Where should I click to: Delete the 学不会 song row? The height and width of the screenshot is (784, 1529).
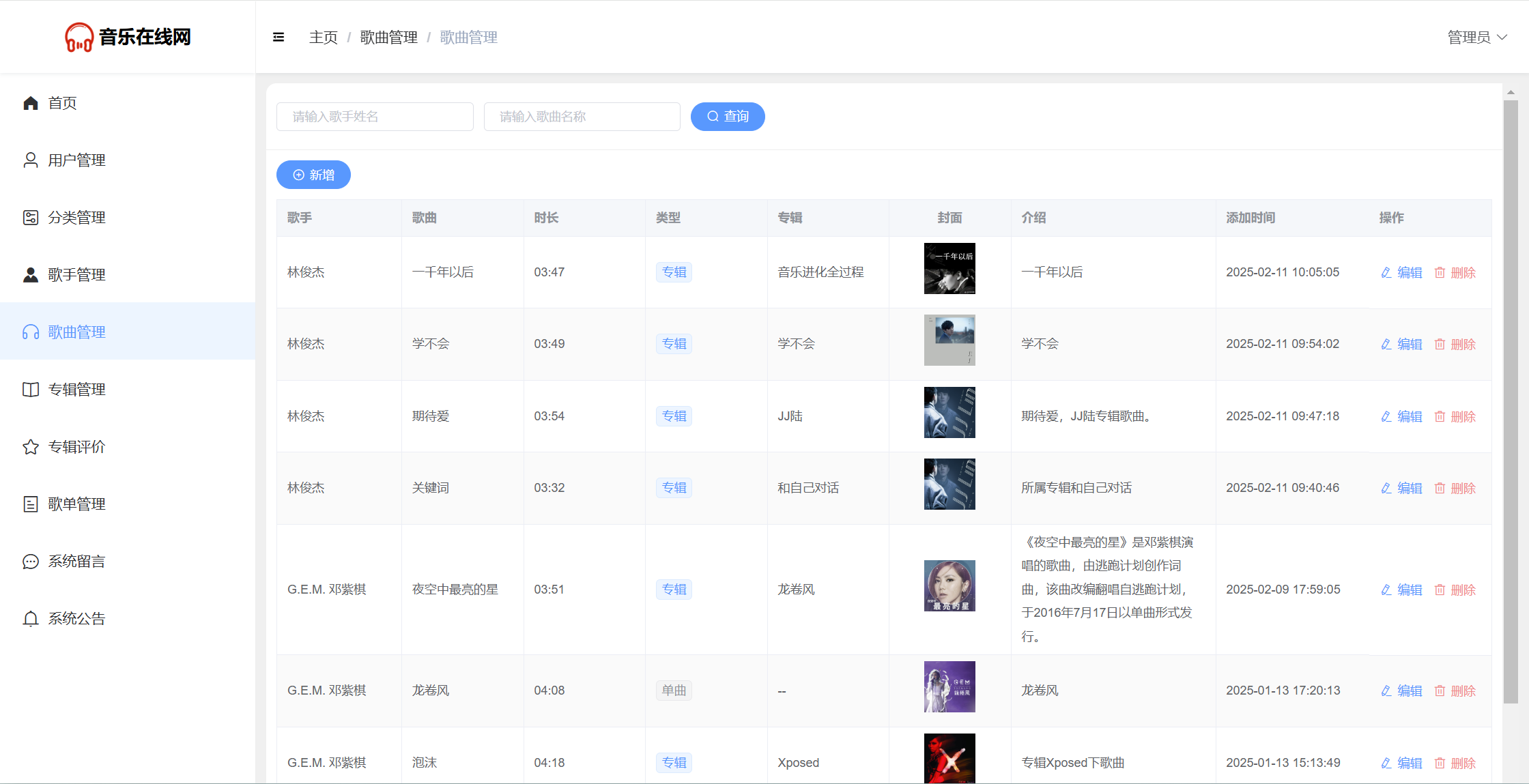[x=1455, y=344]
